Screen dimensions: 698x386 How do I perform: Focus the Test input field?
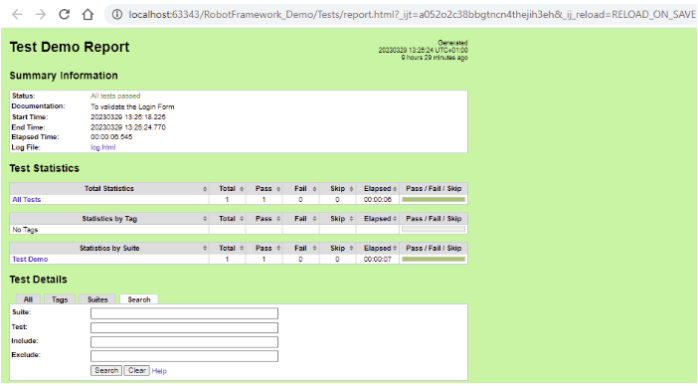[184, 328]
